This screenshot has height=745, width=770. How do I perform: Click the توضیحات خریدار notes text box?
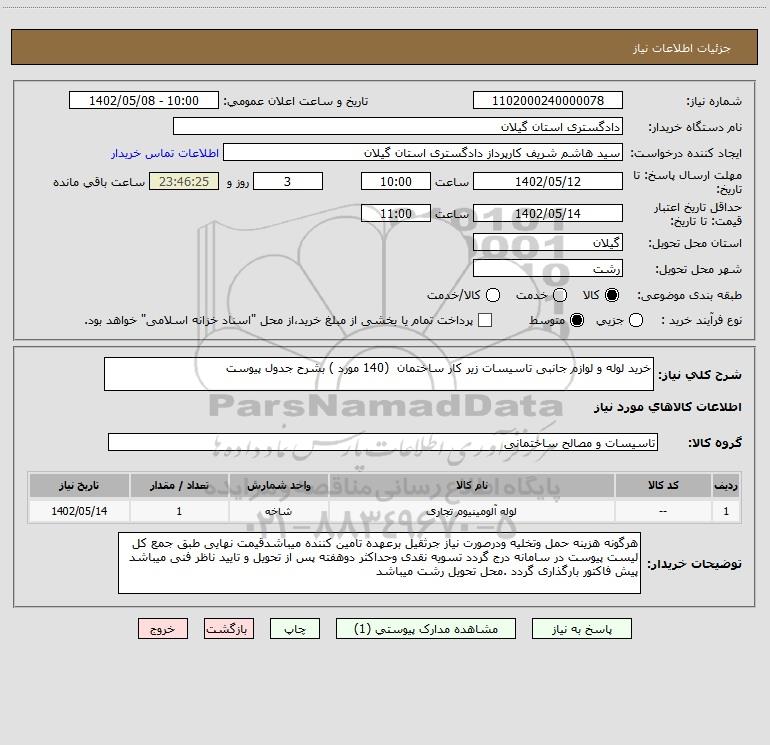pos(380,563)
